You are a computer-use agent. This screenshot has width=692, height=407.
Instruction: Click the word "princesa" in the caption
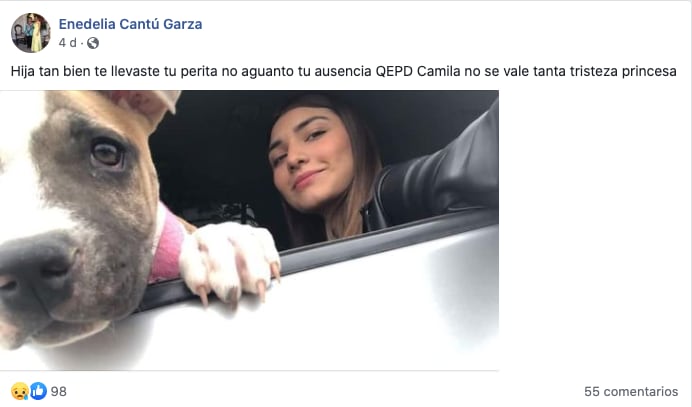649,72
